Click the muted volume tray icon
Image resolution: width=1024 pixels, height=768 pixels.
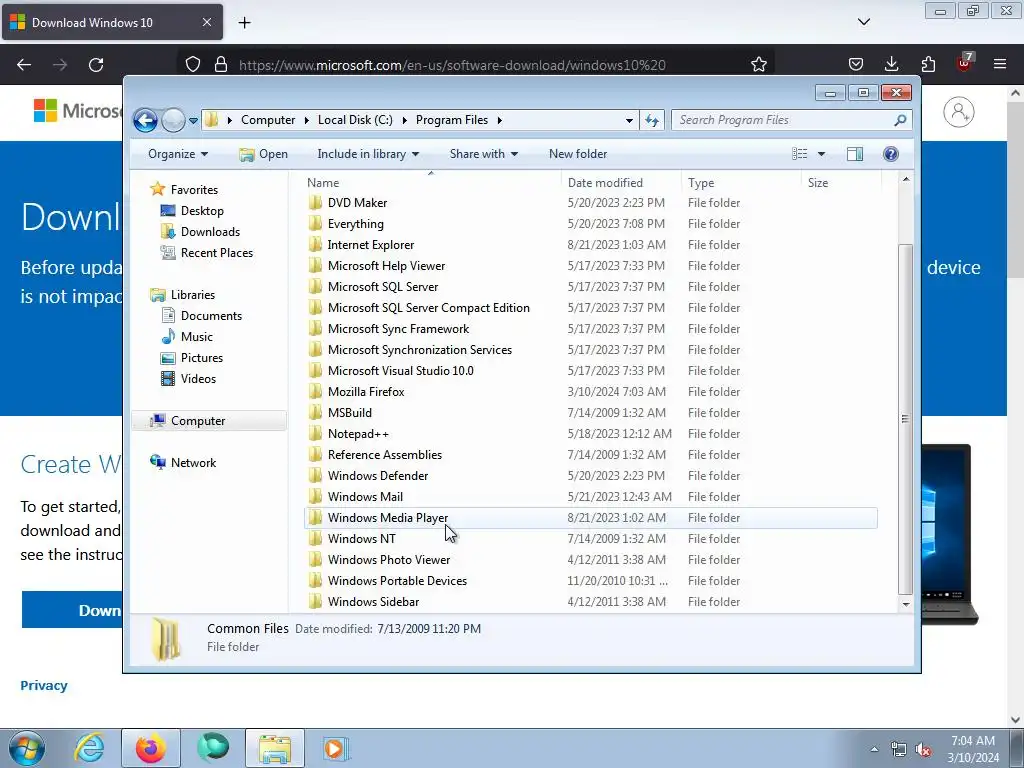click(923, 750)
